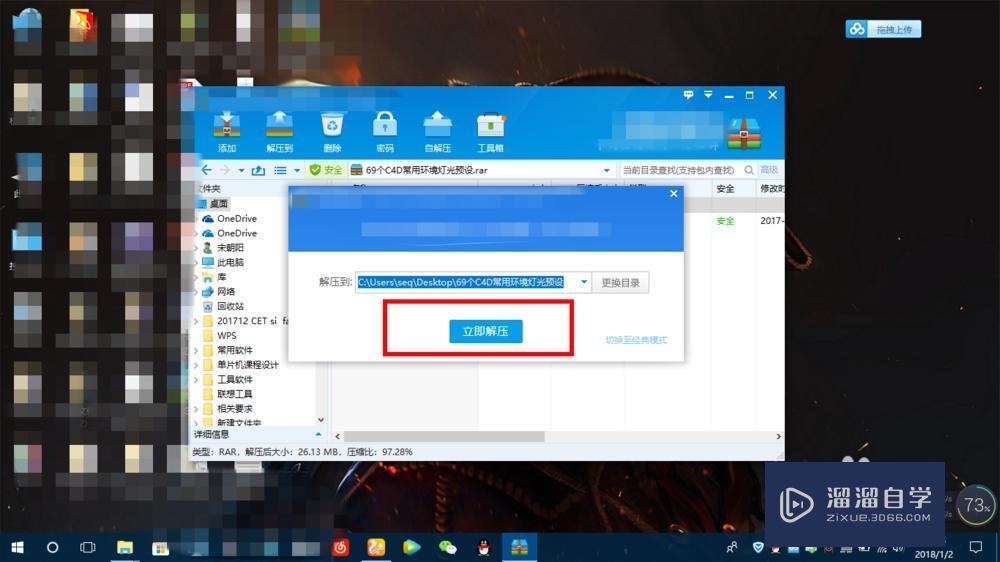
Task: Expand the archive path dropdown
Action: (x=607, y=170)
